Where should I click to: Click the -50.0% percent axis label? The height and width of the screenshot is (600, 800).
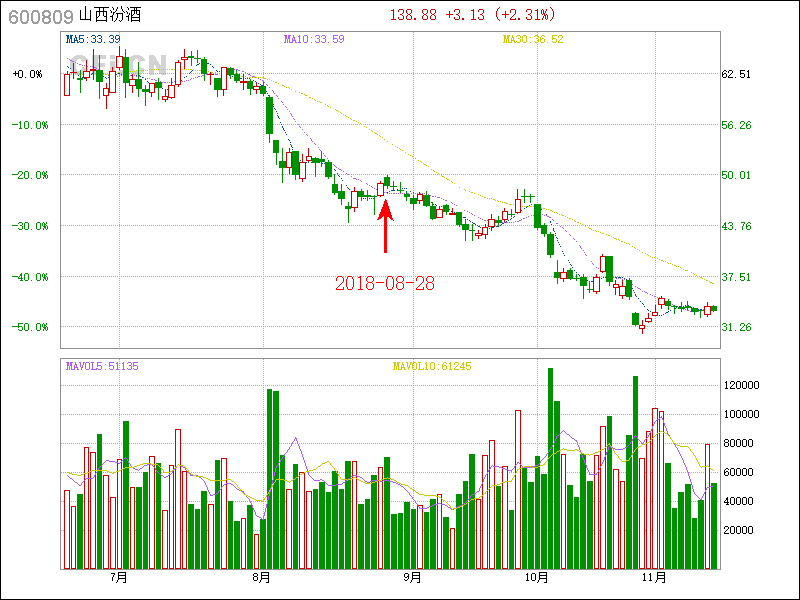tap(27, 327)
